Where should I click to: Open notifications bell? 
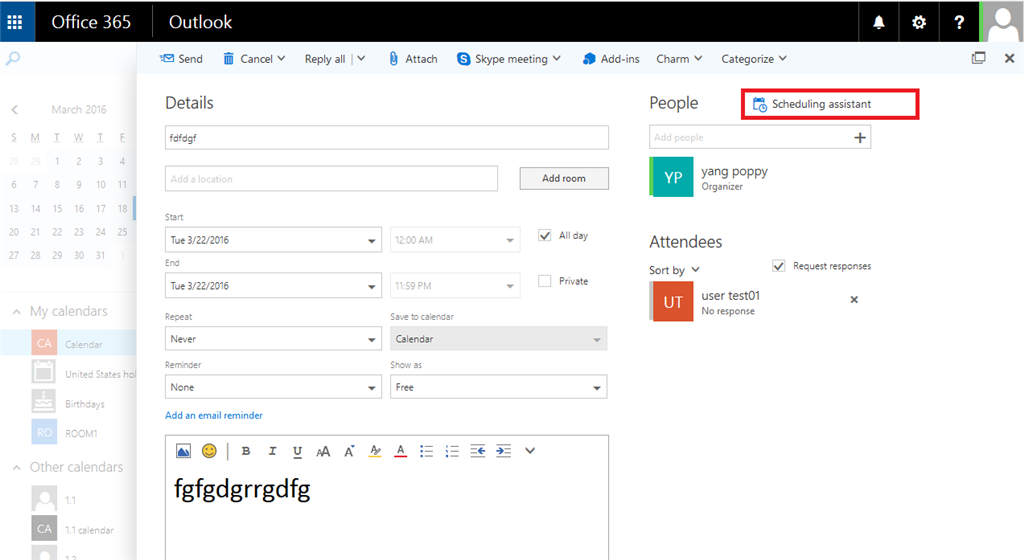point(878,22)
